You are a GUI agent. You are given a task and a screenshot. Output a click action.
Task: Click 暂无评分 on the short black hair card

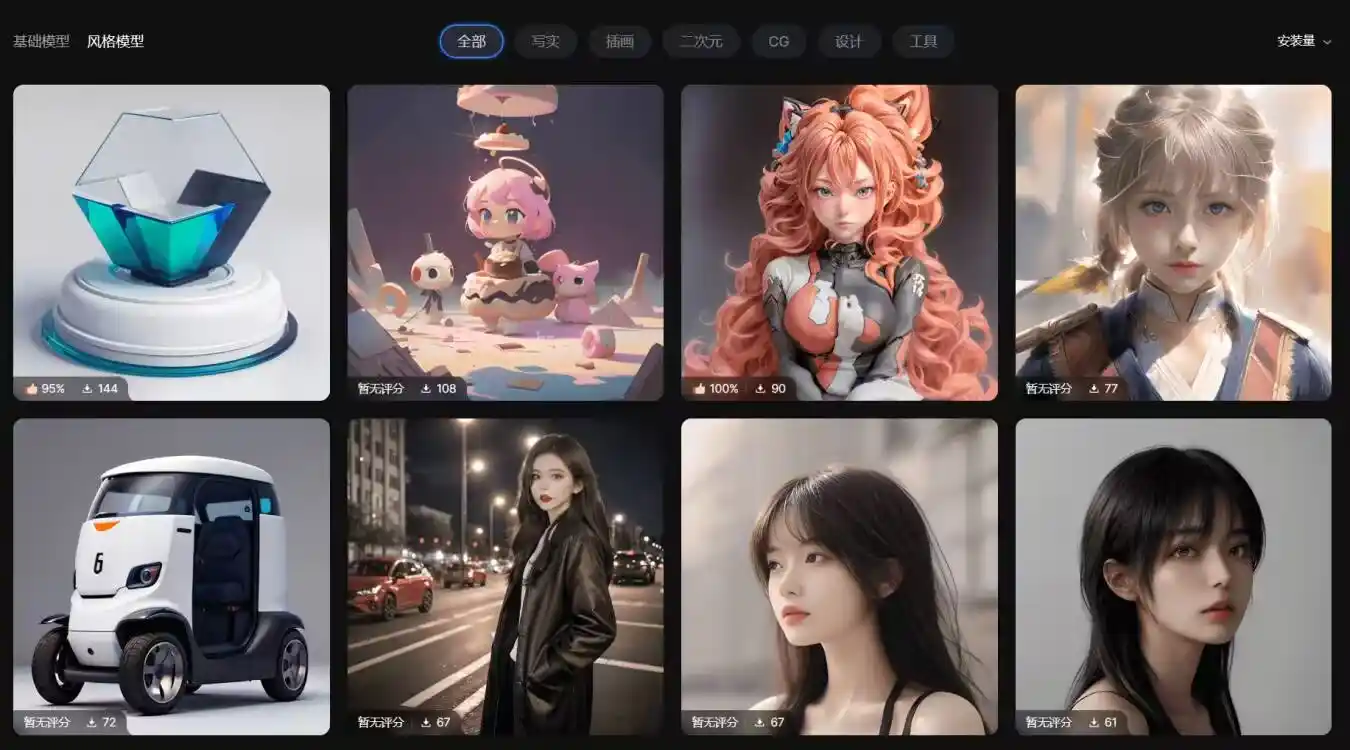click(x=1049, y=722)
